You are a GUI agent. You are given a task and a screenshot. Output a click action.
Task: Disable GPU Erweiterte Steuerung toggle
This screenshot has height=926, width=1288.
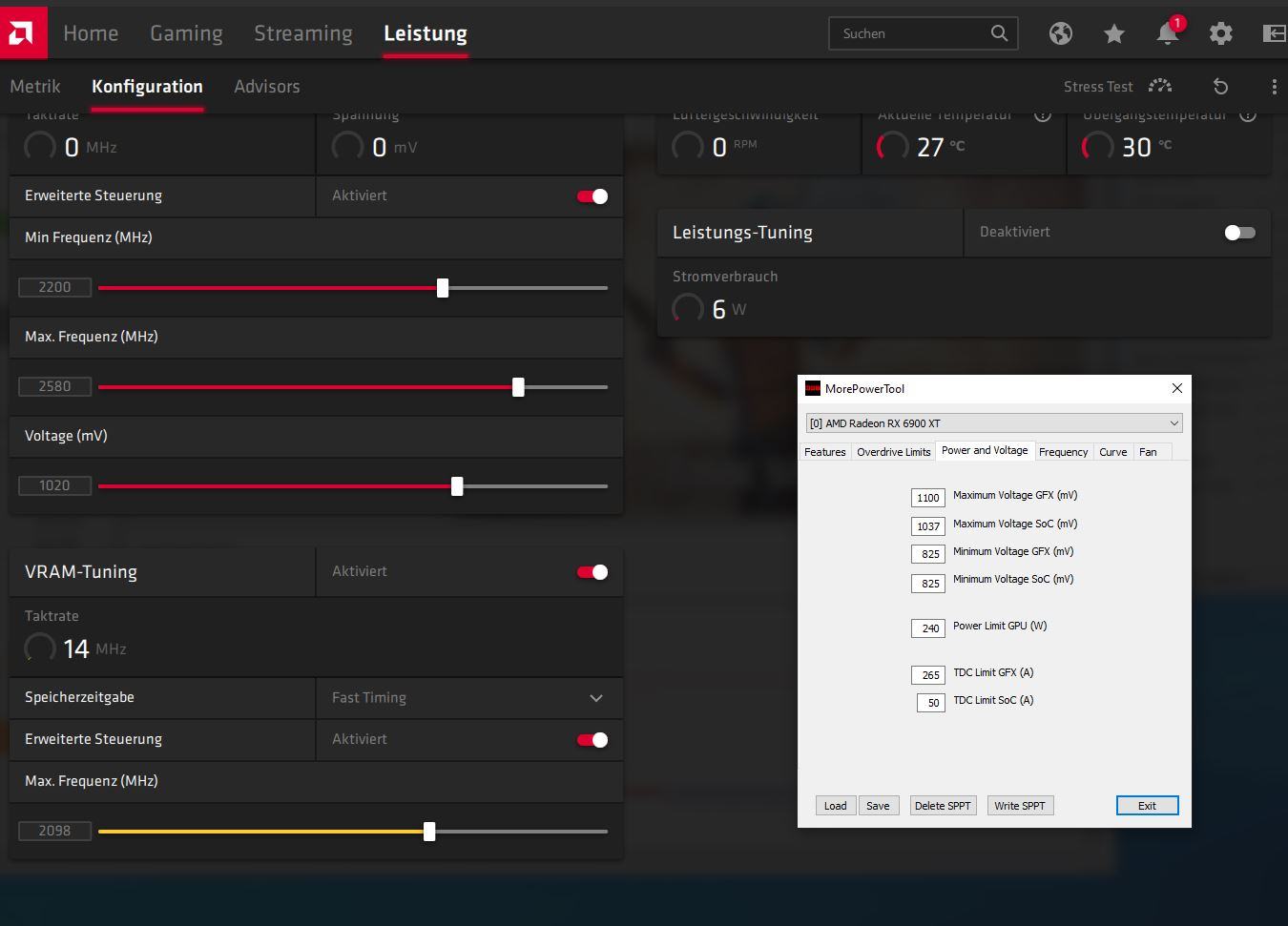coord(592,196)
